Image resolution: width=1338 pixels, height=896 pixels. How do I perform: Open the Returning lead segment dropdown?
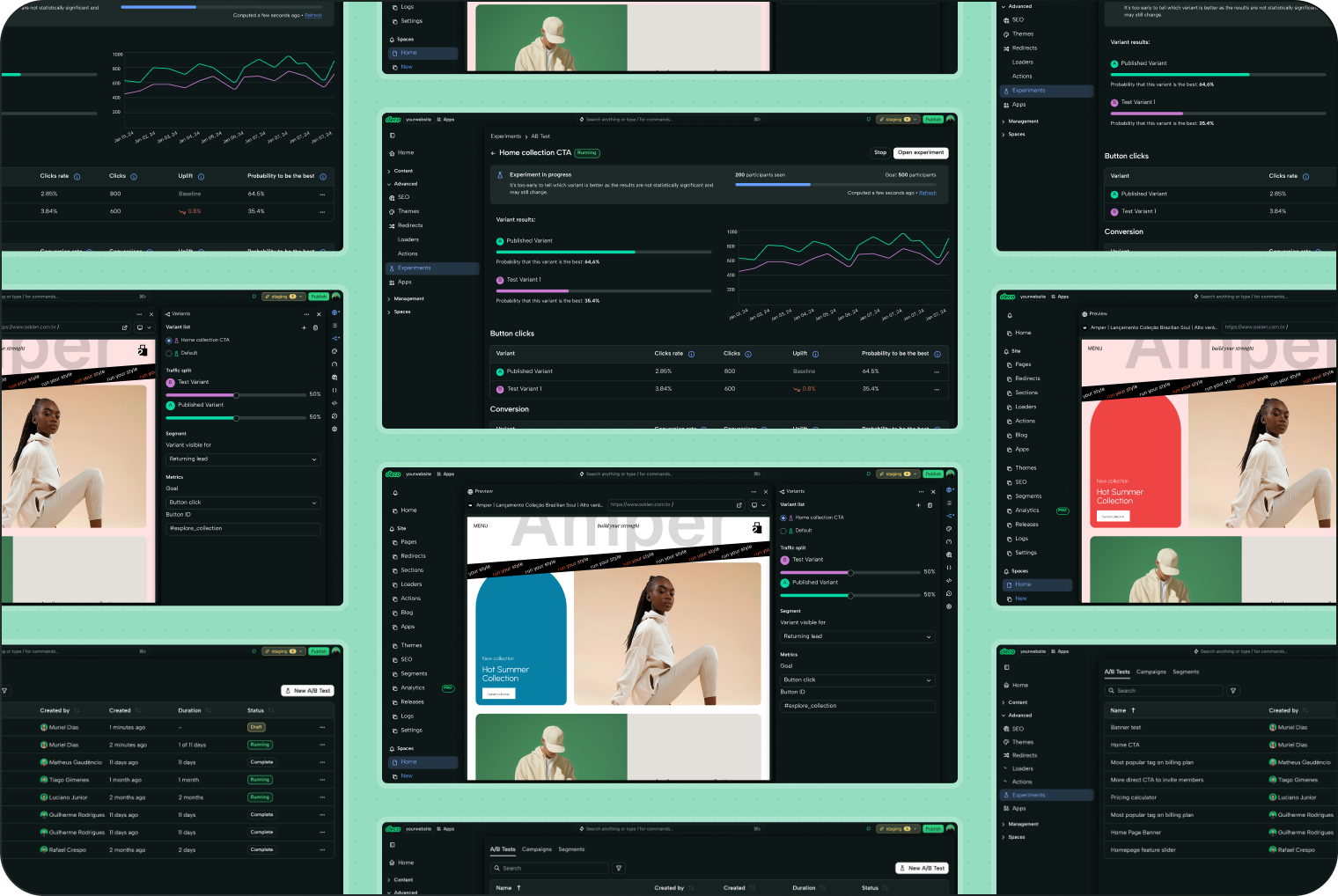pyautogui.click(x=856, y=636)
